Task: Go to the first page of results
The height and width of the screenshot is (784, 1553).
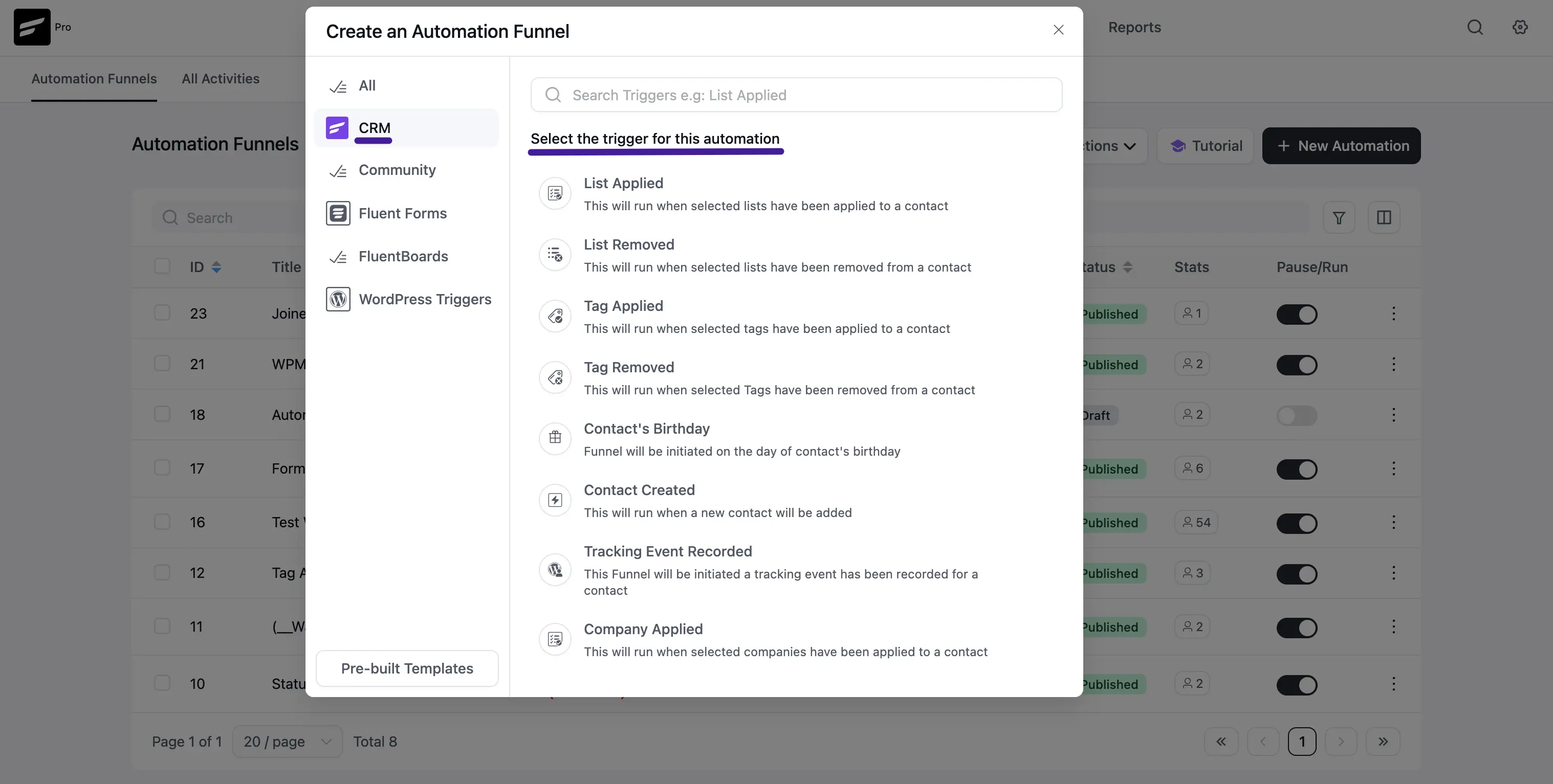Action: (x=1221, y=741)
